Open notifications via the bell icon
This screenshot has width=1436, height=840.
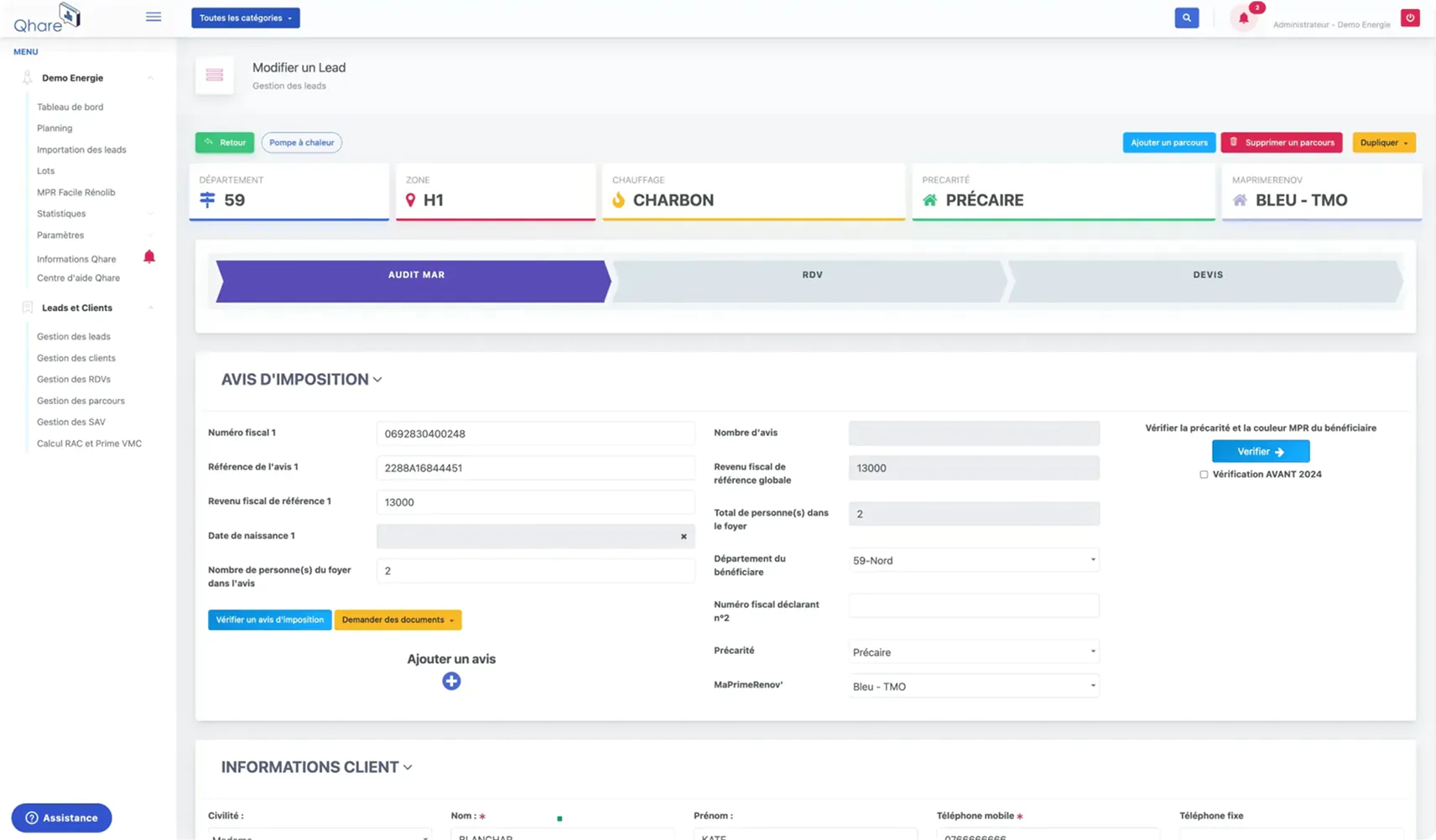pyautogui.click(x=1243, y=18)
